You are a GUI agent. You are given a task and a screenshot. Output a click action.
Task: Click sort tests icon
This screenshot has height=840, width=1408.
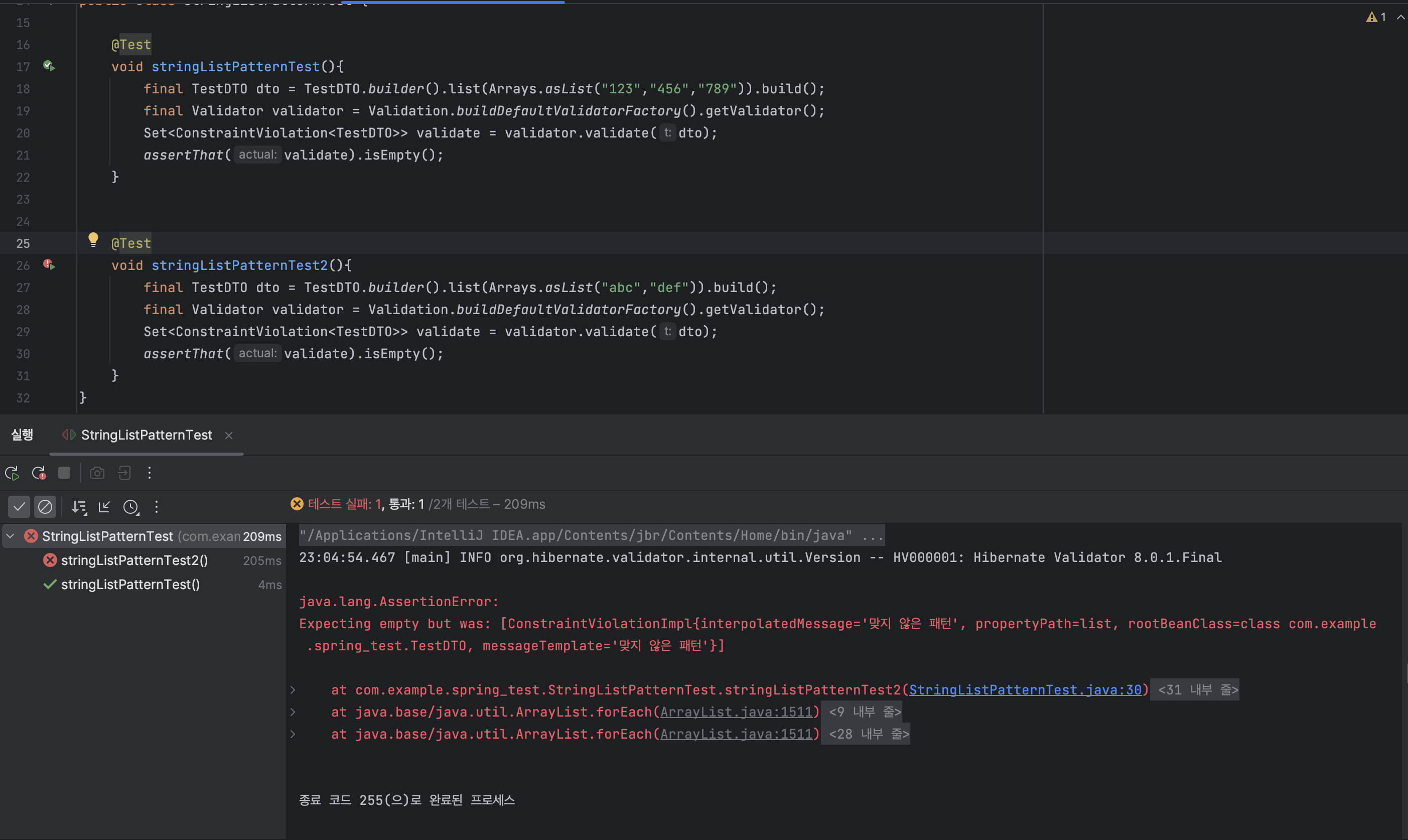click(x=79, y=507)
